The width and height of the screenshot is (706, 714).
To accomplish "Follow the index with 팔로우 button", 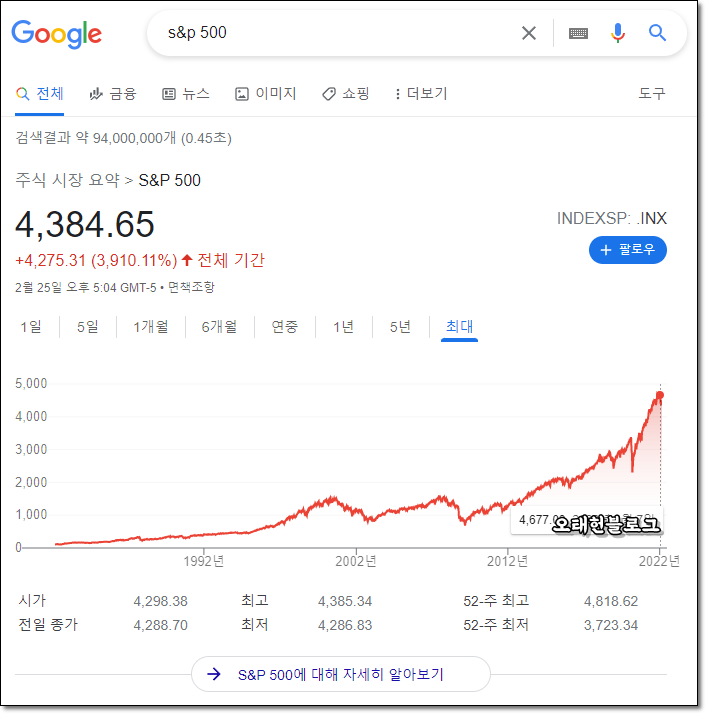I will click(628, 250).
